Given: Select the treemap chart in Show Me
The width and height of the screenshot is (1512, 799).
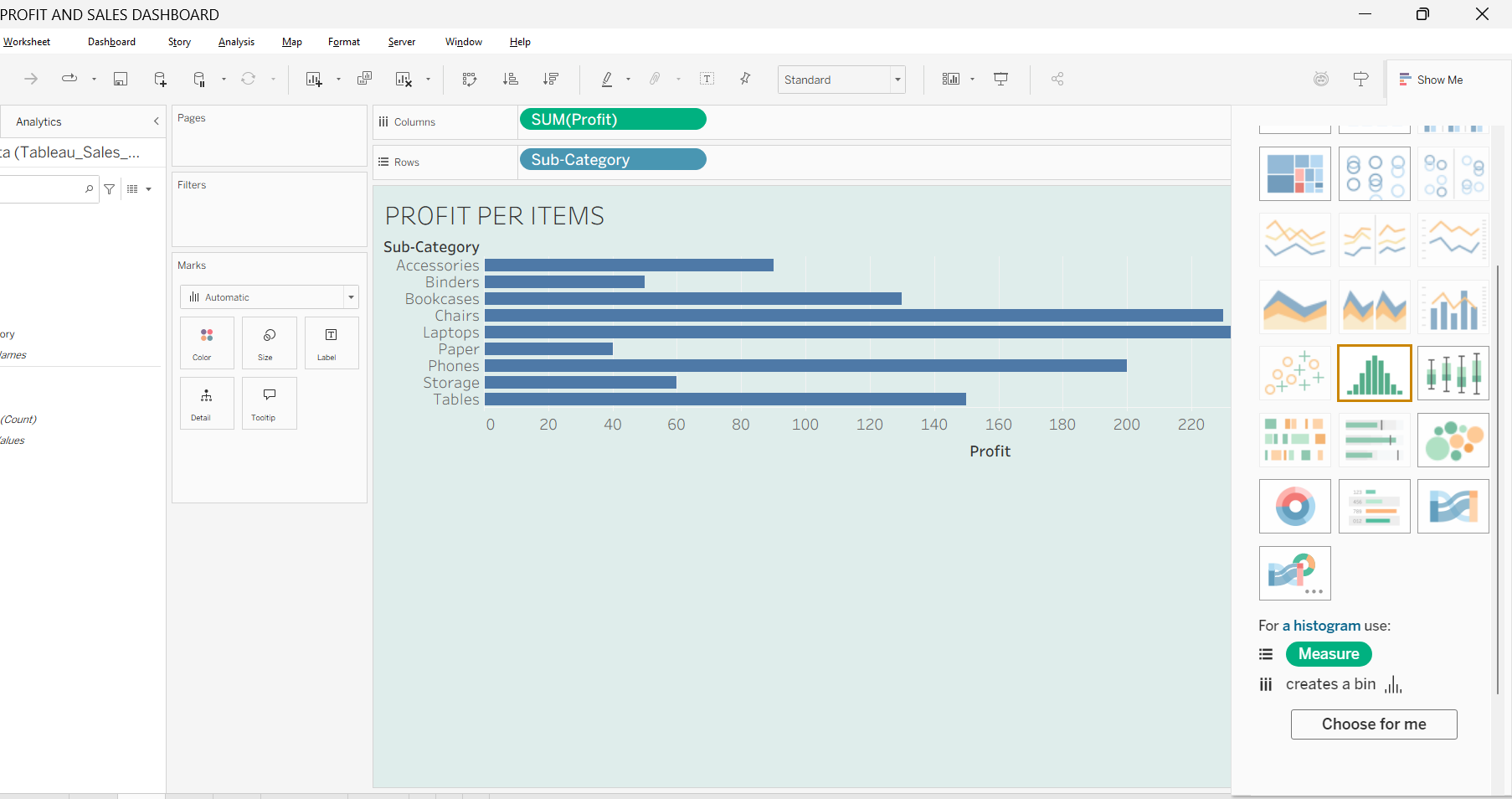Looking at the screenshot, I should pyautogui.click(x=1294, y=173).
